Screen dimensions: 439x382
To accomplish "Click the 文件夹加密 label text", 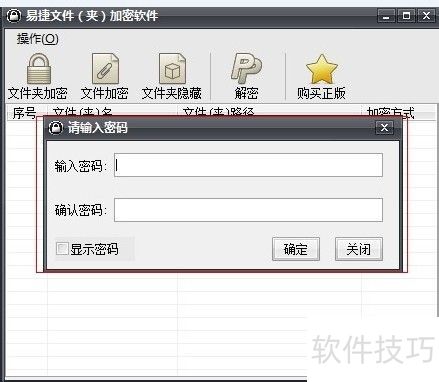I will pos(38,93).
